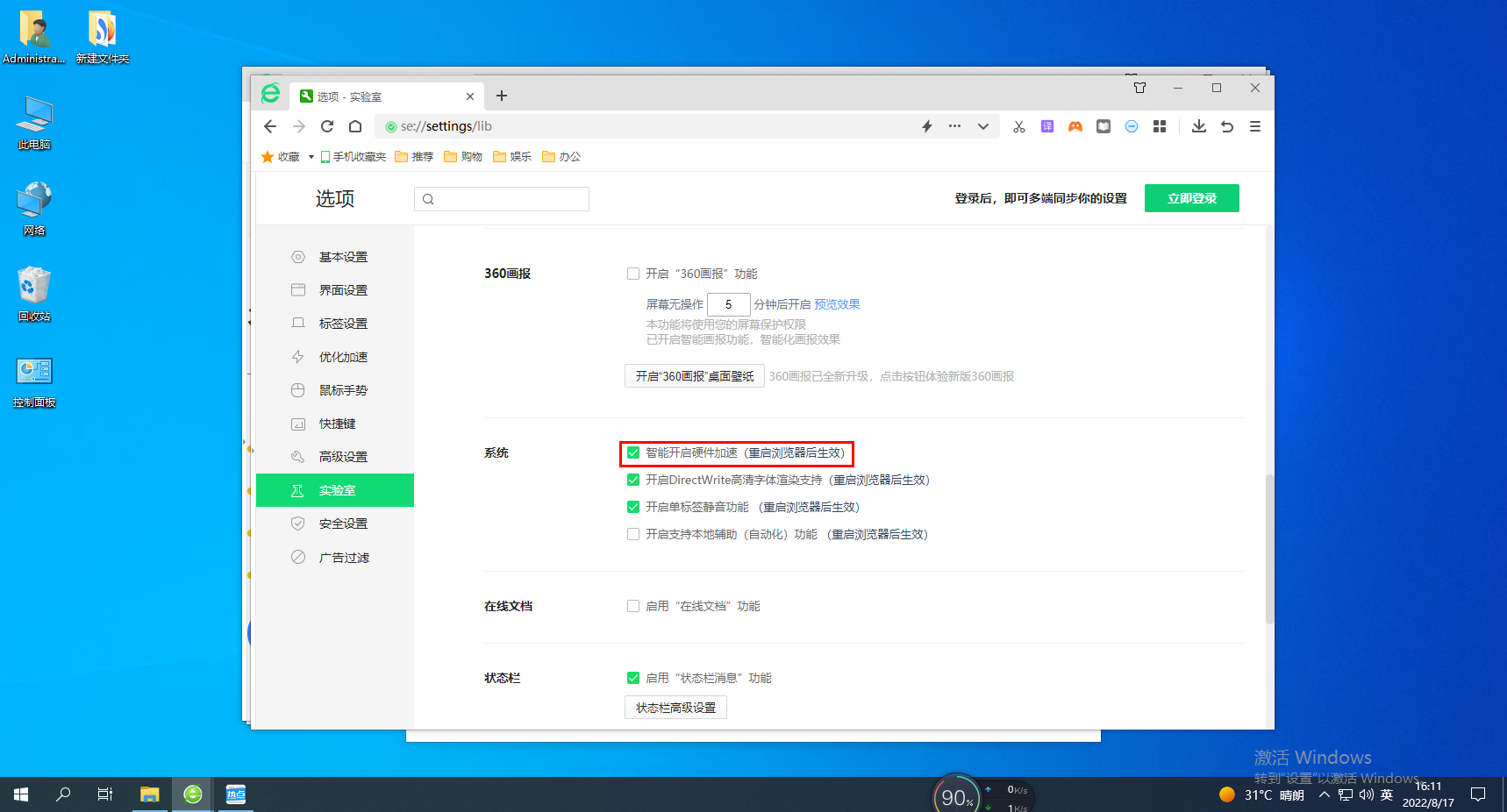Open the 购物 bookmark folder

coord(463,157)
